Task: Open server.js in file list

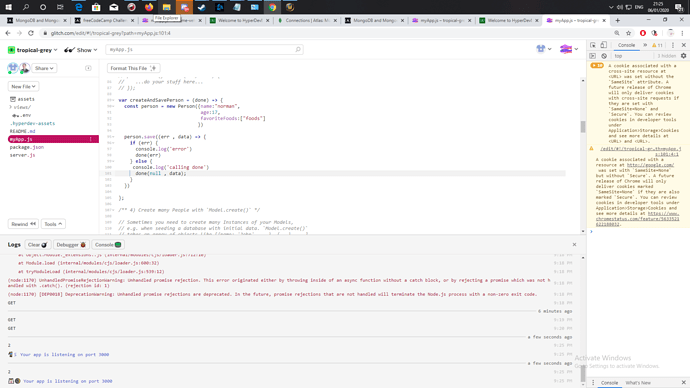Action: pyautogui.click(x=22, y=155)
